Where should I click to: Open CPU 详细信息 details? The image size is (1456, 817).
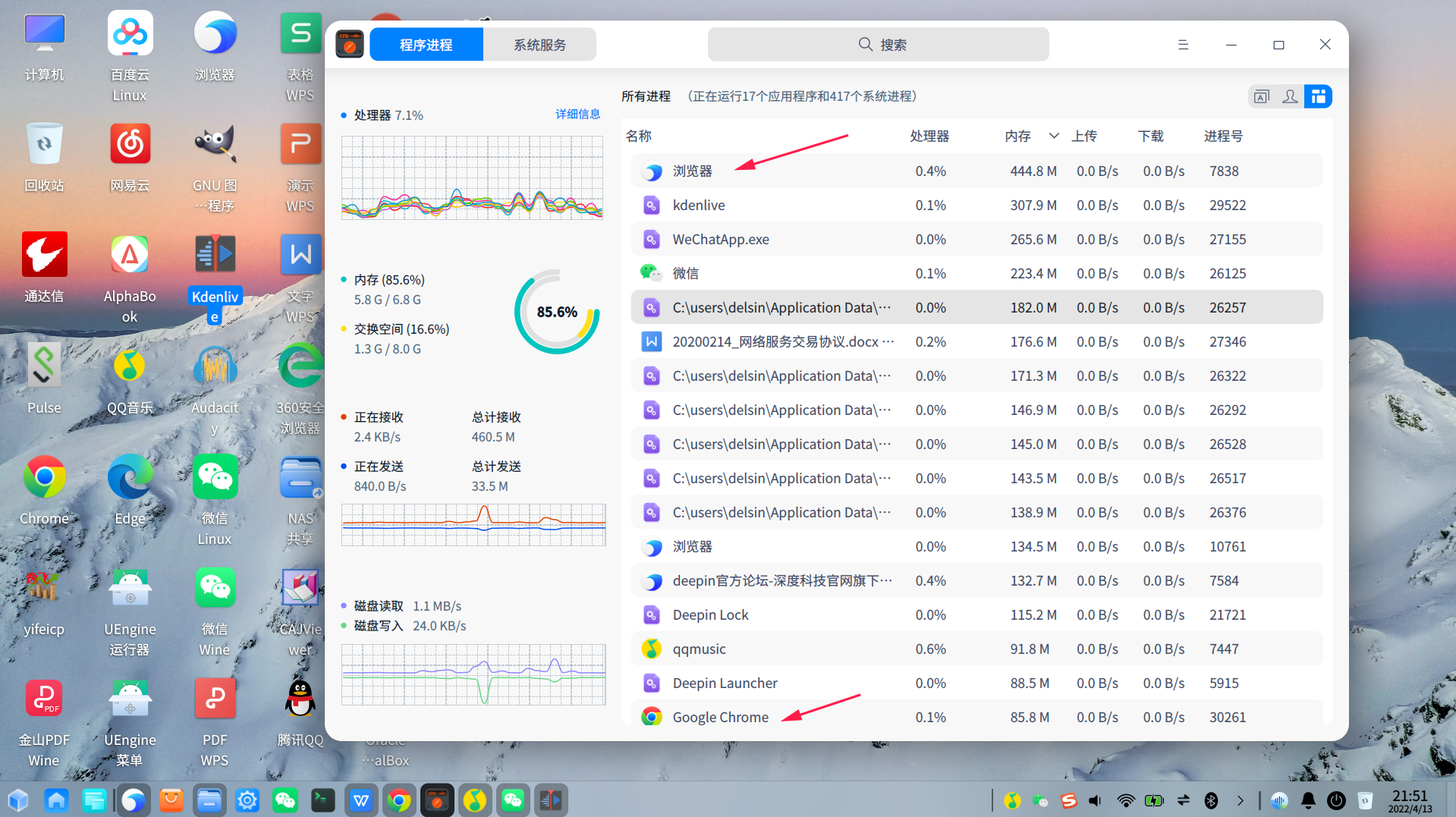tap(578, 115)
